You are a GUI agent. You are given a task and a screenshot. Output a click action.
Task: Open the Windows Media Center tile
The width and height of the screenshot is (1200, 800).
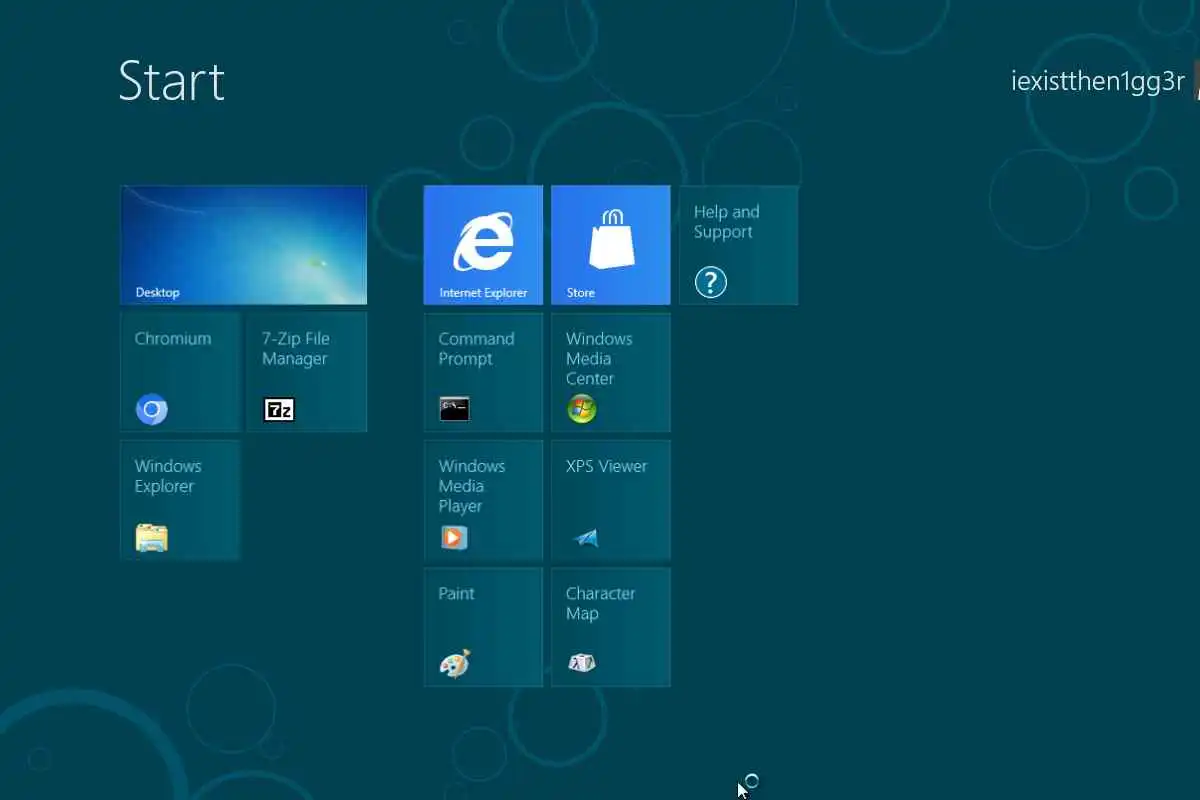(611, 372)
